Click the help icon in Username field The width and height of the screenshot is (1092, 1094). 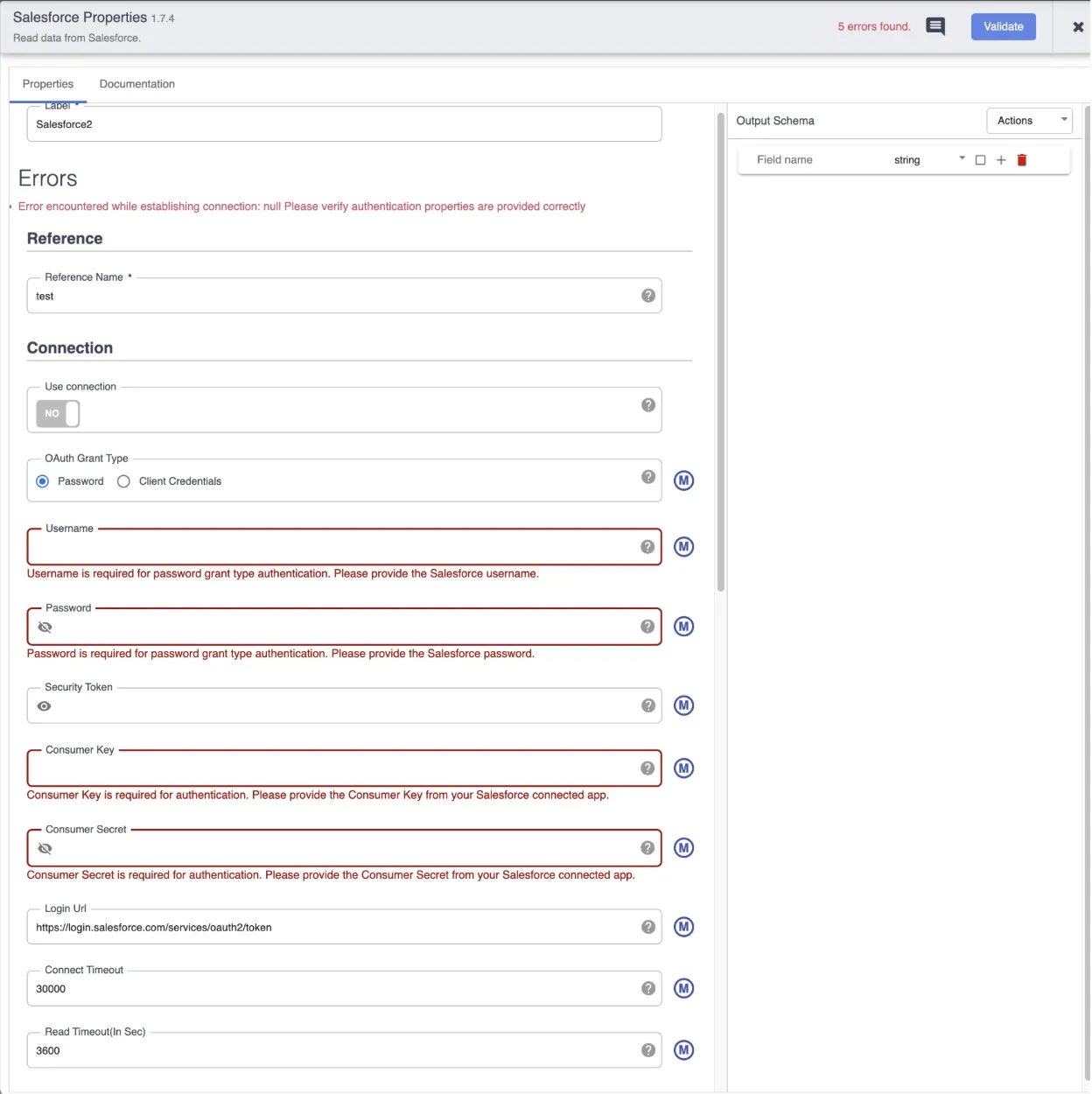[x=647, y=547]
